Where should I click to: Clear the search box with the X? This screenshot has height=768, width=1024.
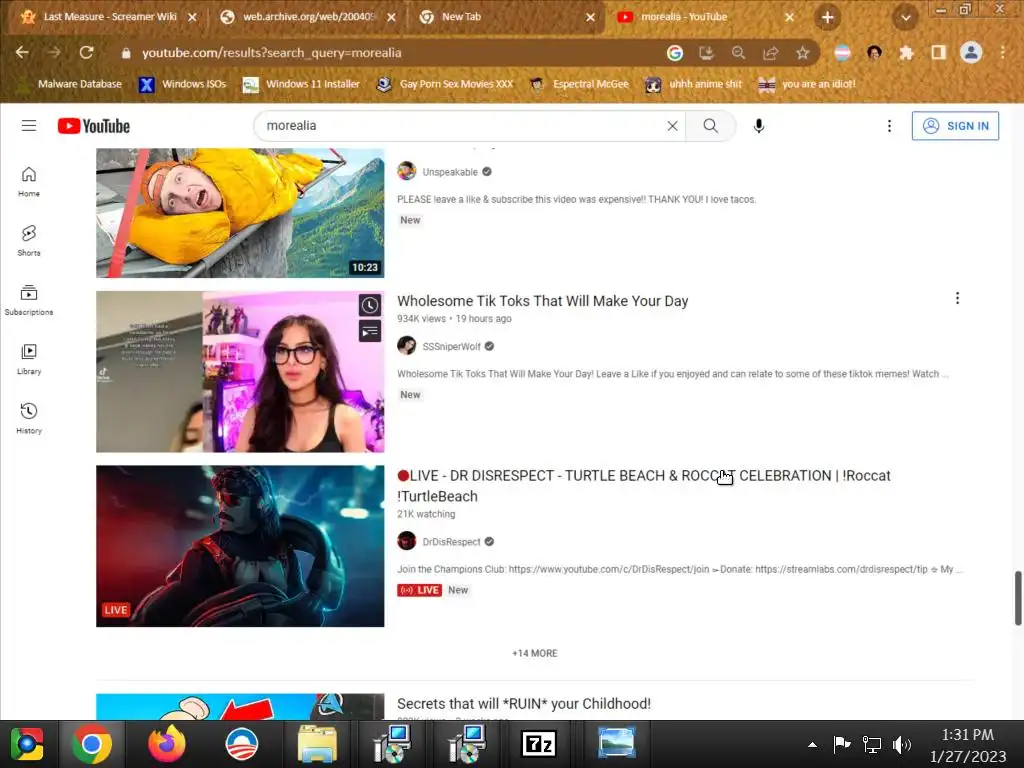(x=673, y=126)
